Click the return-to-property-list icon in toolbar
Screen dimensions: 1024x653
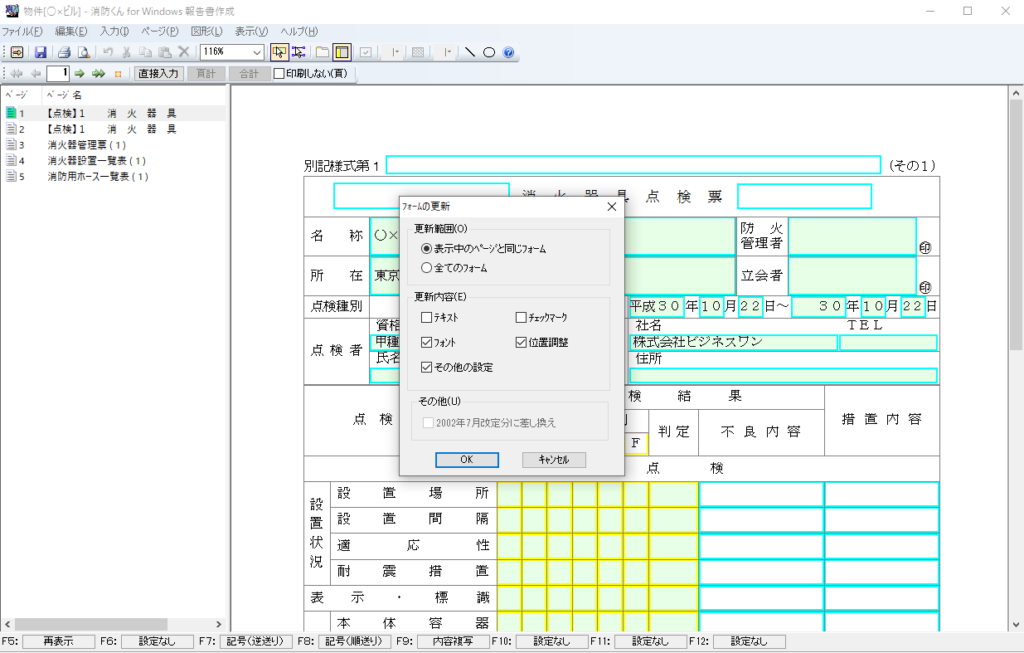tap(17, 52)
